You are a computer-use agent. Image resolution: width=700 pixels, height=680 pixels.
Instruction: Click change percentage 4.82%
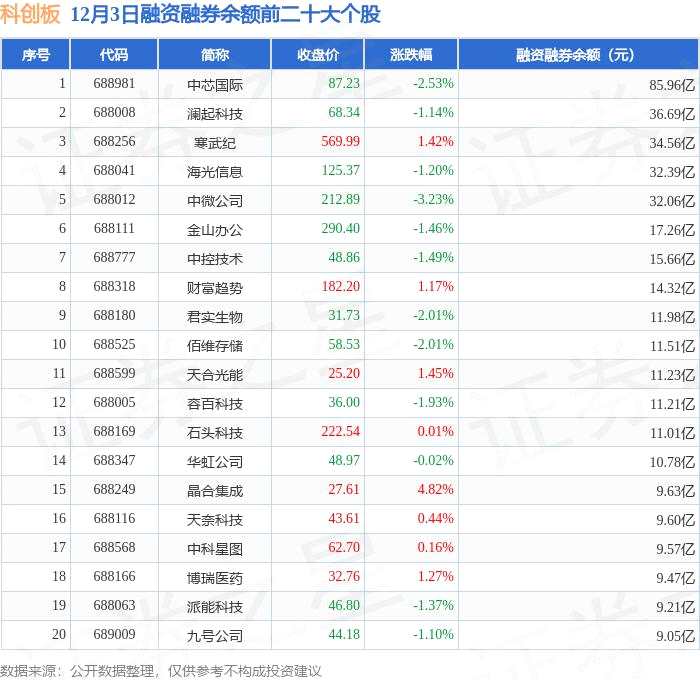[x=435, y=489]
